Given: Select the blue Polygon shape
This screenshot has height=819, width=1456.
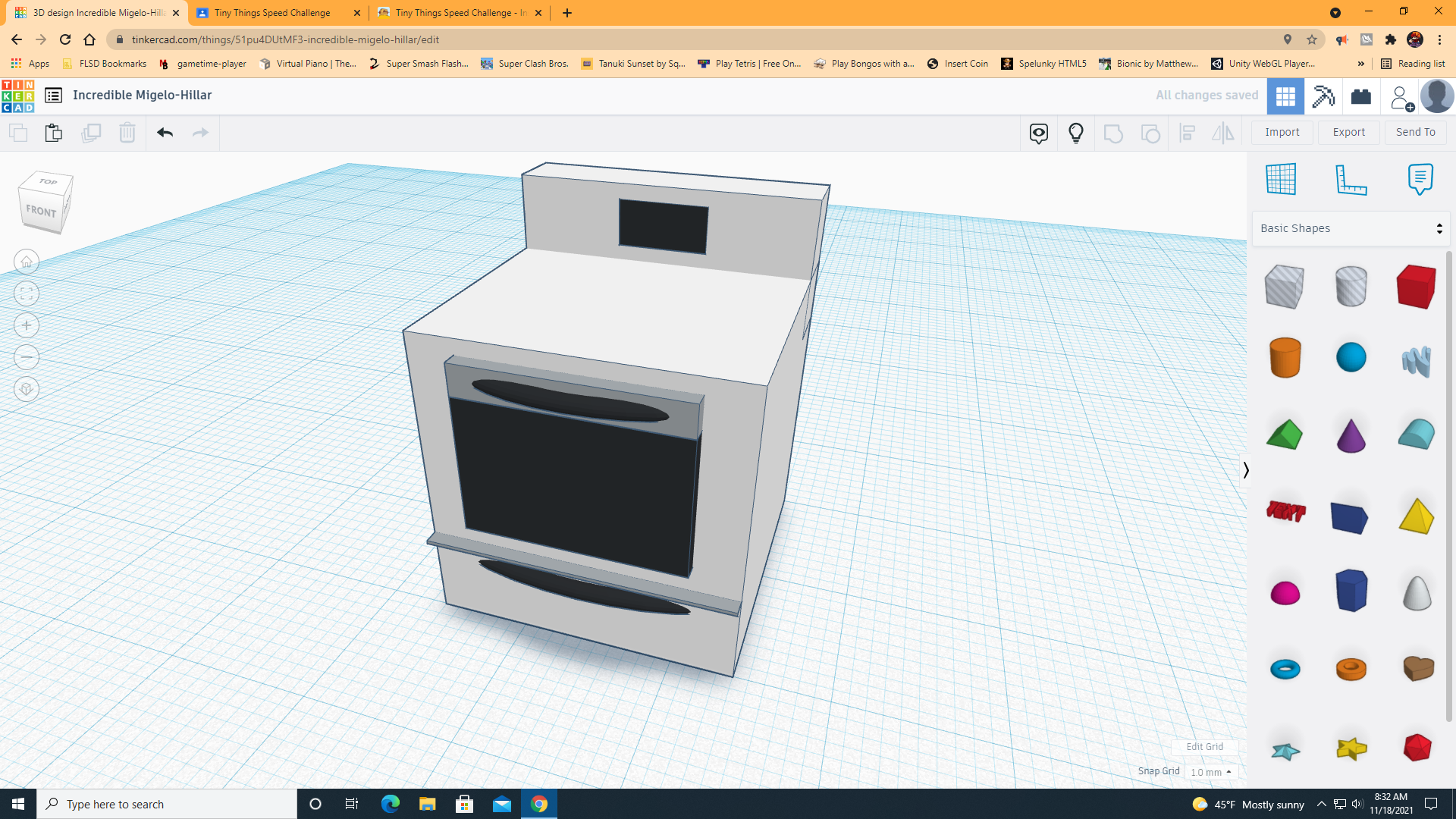Looking at the screenshot, I should [x=1351, y=591].
